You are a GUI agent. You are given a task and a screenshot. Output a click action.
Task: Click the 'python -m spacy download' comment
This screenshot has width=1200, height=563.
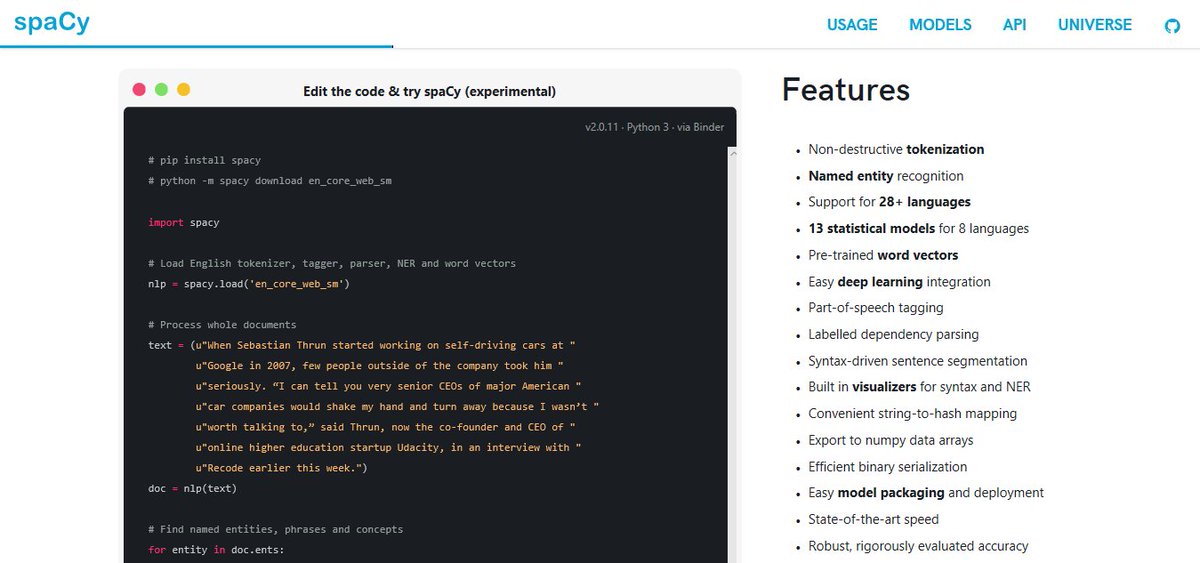[270, 181]
